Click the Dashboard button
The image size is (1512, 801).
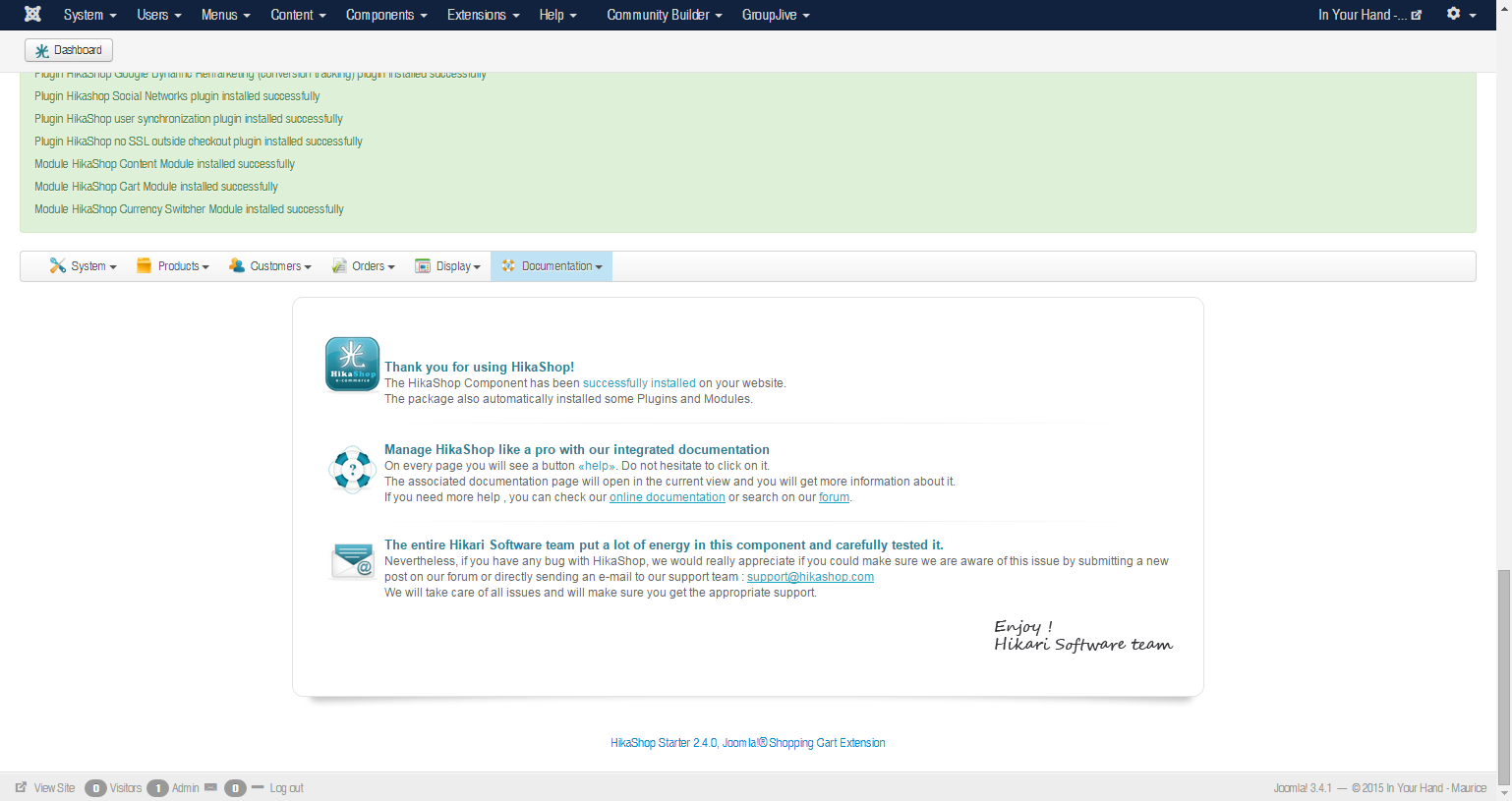(69, 50)
